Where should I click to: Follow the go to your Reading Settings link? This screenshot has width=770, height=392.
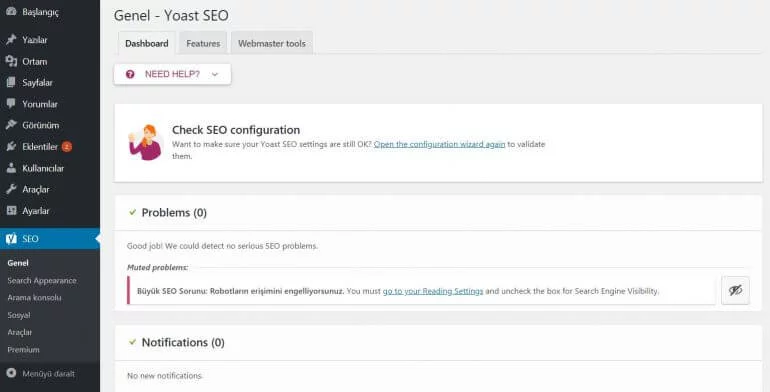433,291
